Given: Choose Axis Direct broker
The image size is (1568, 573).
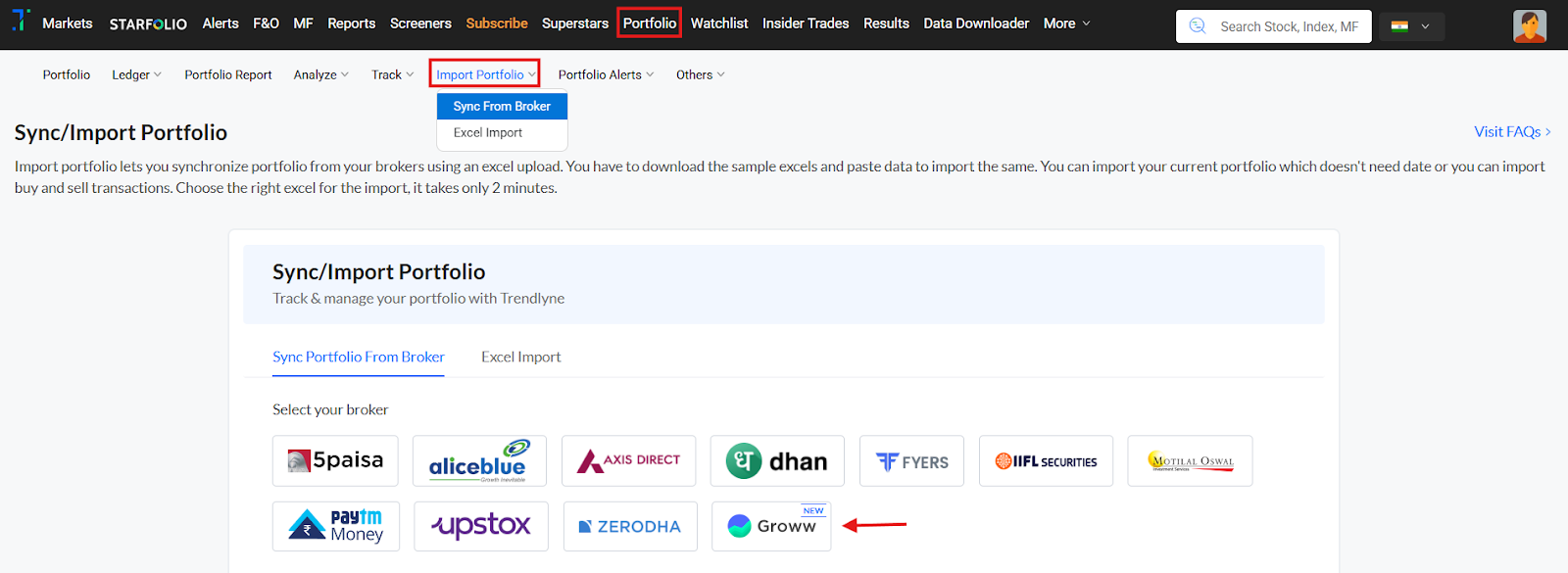Looking at the screenshot, I should 628,460.
